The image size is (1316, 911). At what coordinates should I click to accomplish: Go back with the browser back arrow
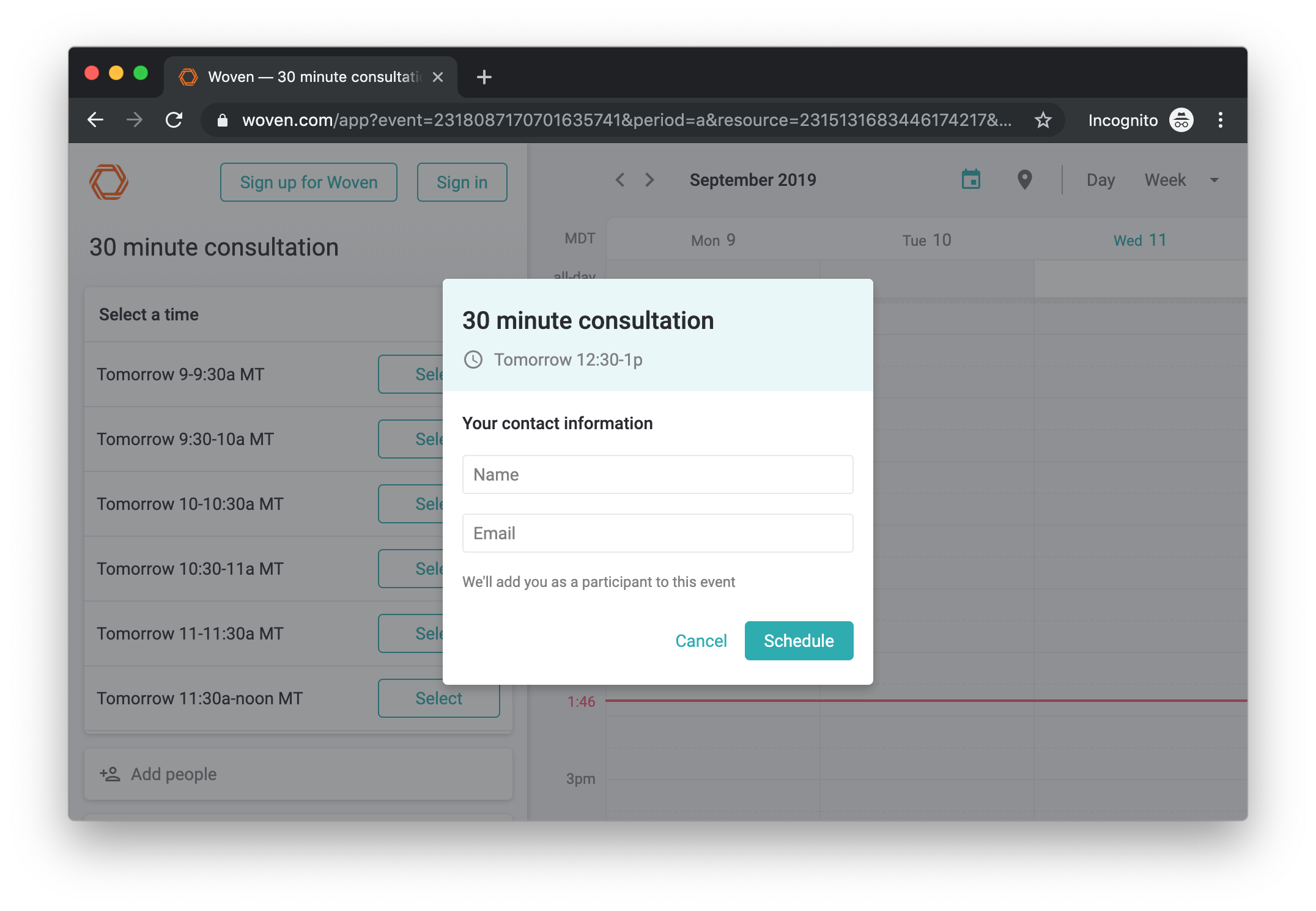[x=95, y=120]
